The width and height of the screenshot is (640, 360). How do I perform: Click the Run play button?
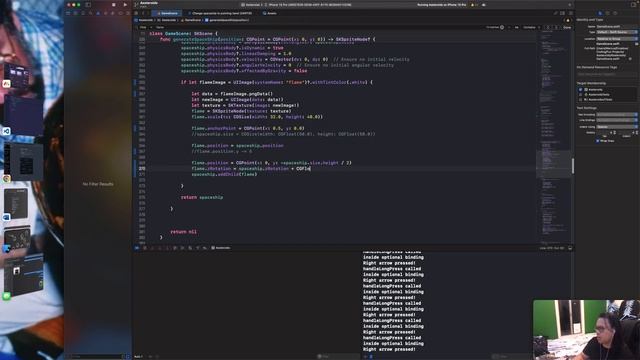tap(125, 5)
